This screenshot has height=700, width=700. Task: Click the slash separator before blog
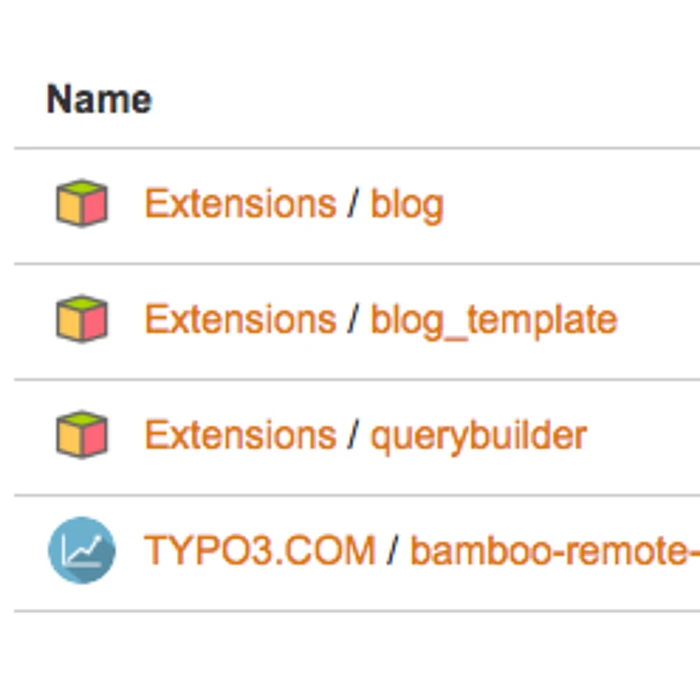(x=353, y=205)
